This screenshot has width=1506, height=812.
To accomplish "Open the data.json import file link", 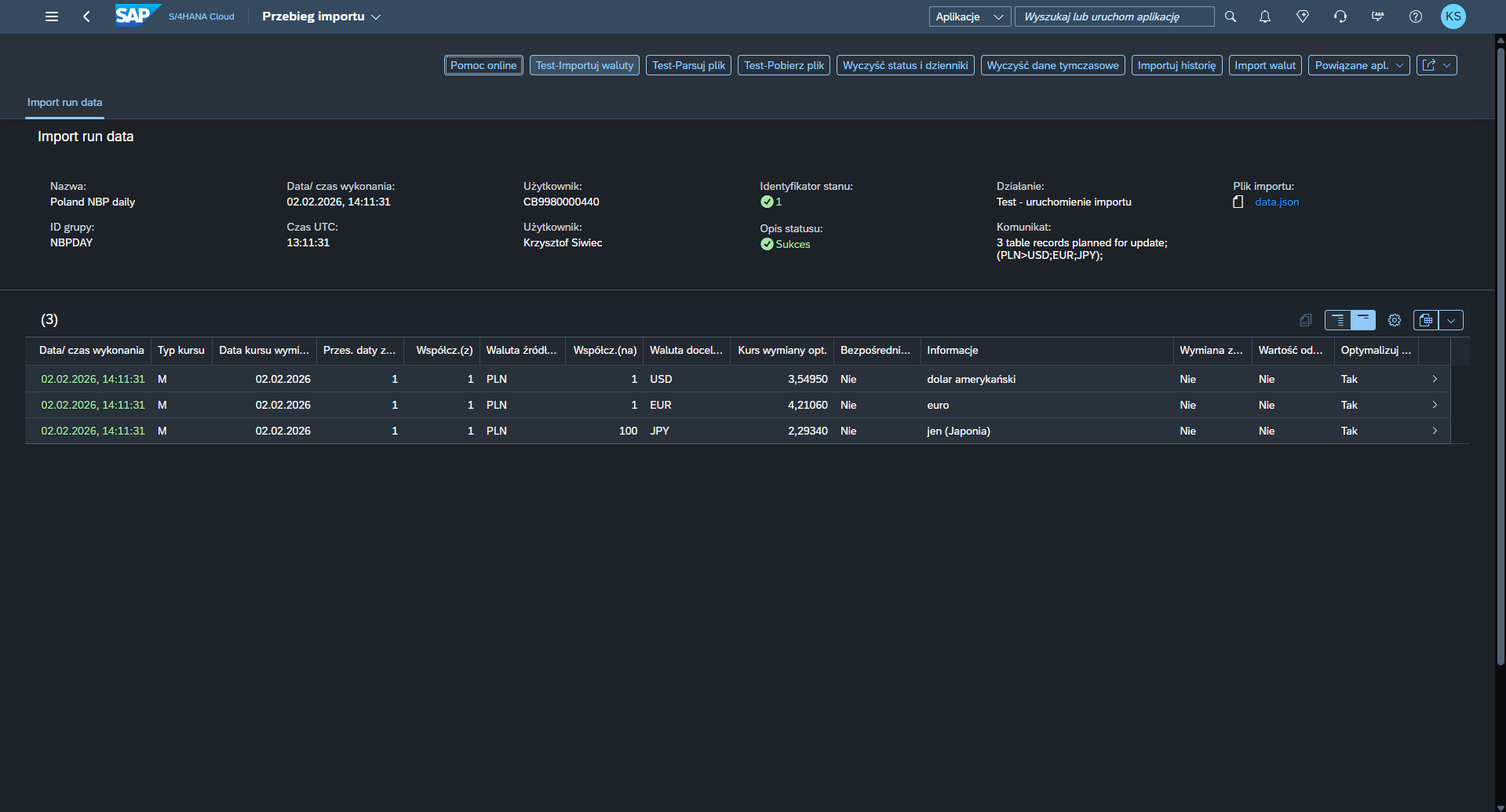I will 1277,202.
